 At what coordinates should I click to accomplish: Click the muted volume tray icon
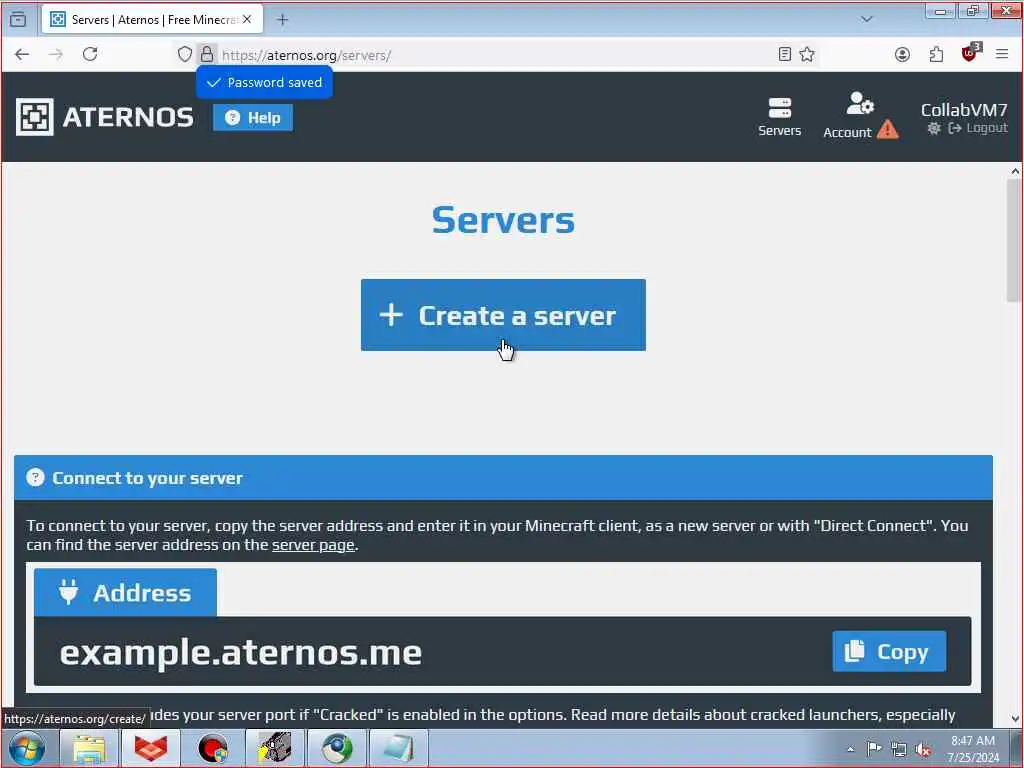point(923,750)
